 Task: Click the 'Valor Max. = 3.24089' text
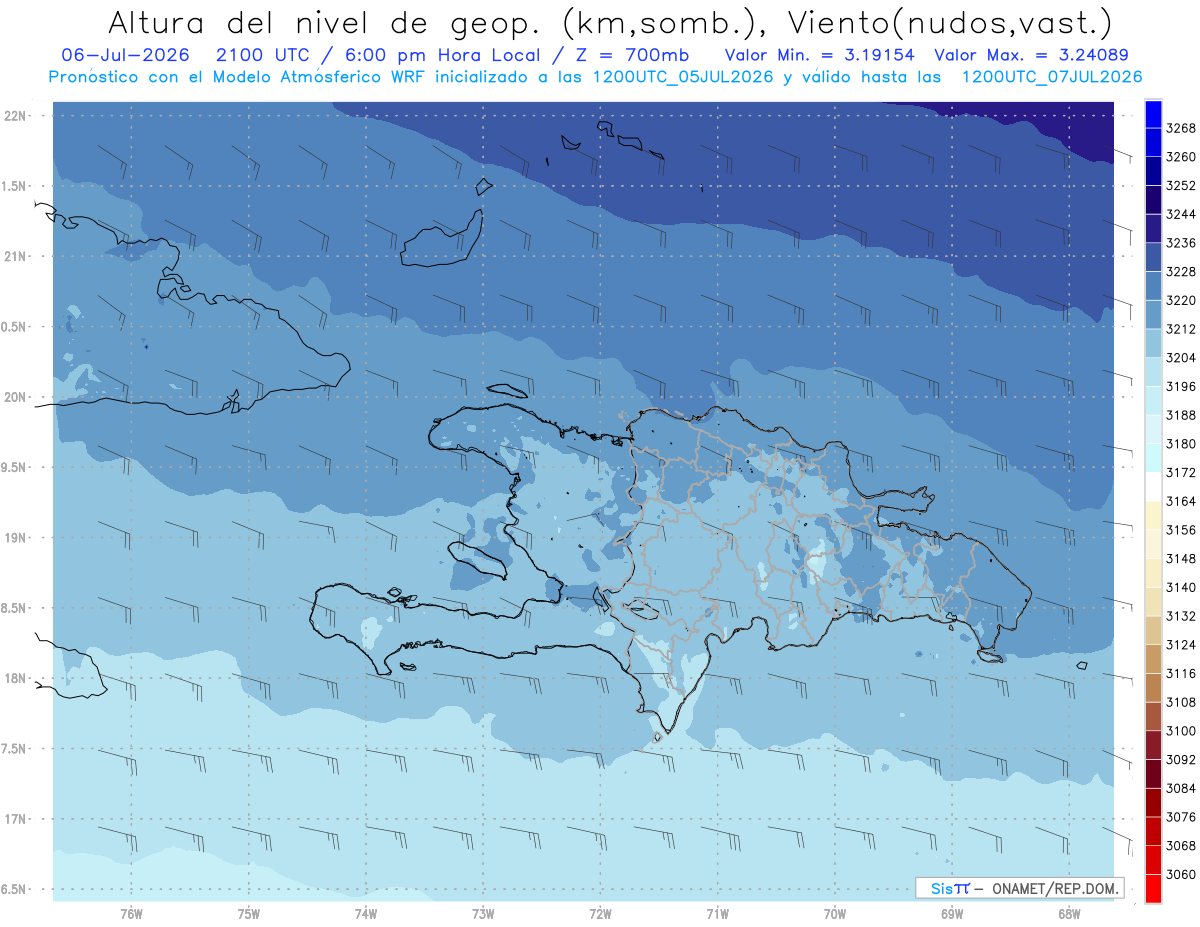coord(1031,55)
